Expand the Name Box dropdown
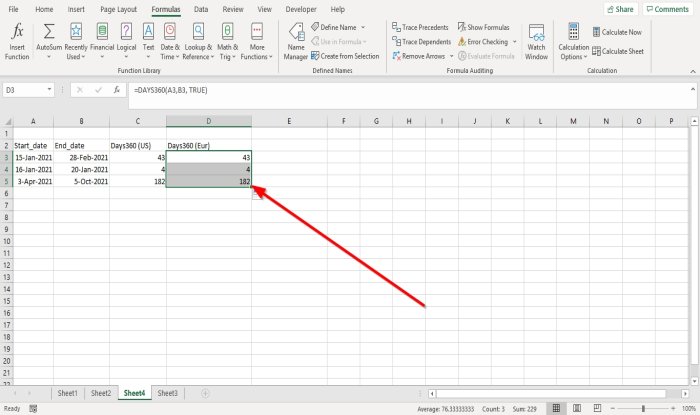Screen dimensions: 700x415 [x=49, y=90]
